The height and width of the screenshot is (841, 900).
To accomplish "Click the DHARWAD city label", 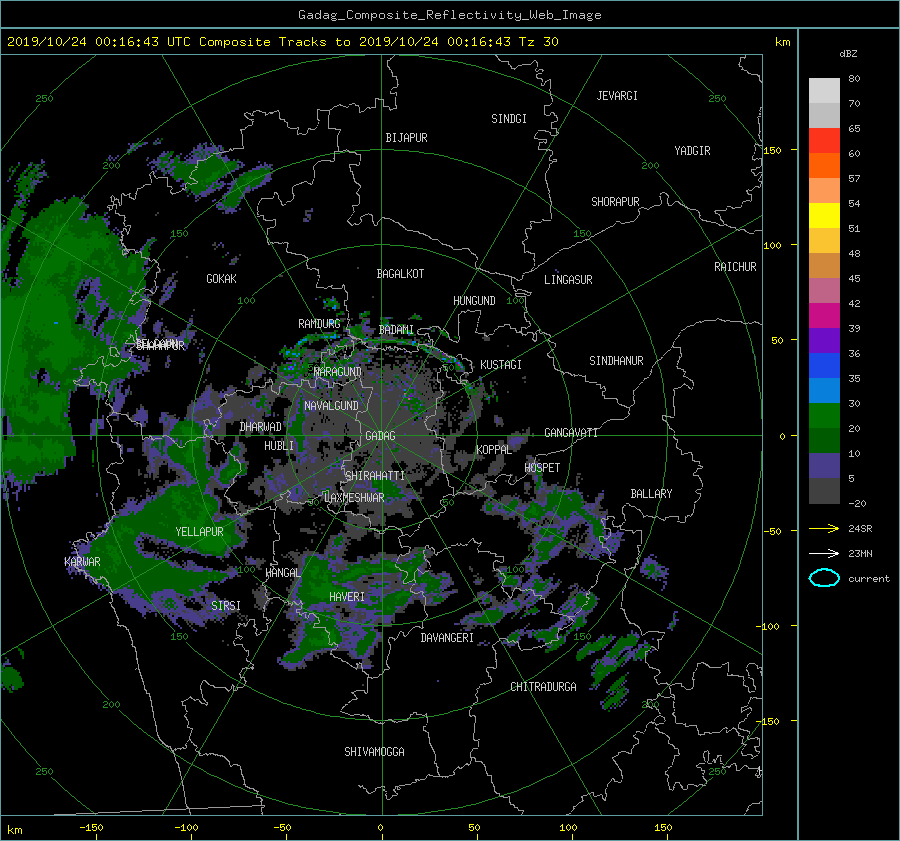I will [x=261, y=427].
